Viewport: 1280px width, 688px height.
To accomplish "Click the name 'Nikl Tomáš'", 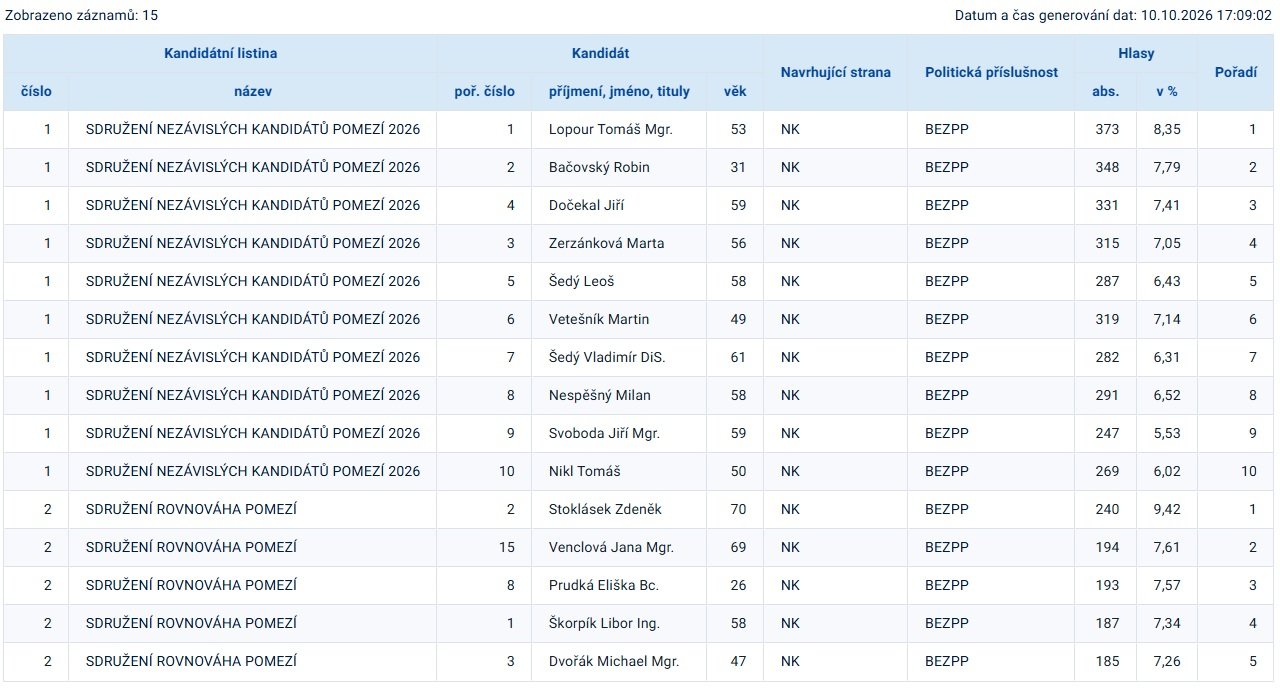I will [x=584, y=471].
